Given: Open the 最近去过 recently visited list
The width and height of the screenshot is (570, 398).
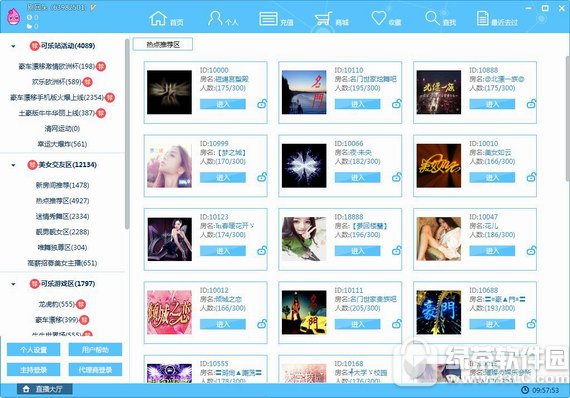Looking at the screenshot, I should (497, 19).
